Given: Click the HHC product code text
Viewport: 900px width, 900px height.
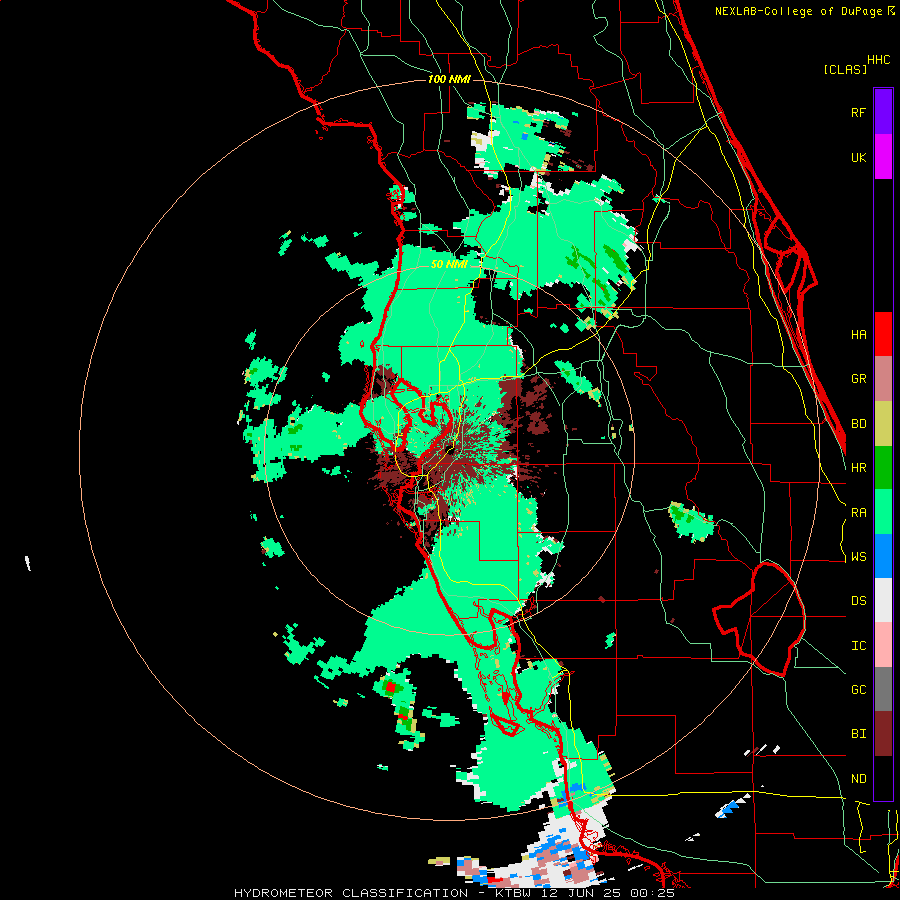Looking at the screenshot, I should point(879,60).
